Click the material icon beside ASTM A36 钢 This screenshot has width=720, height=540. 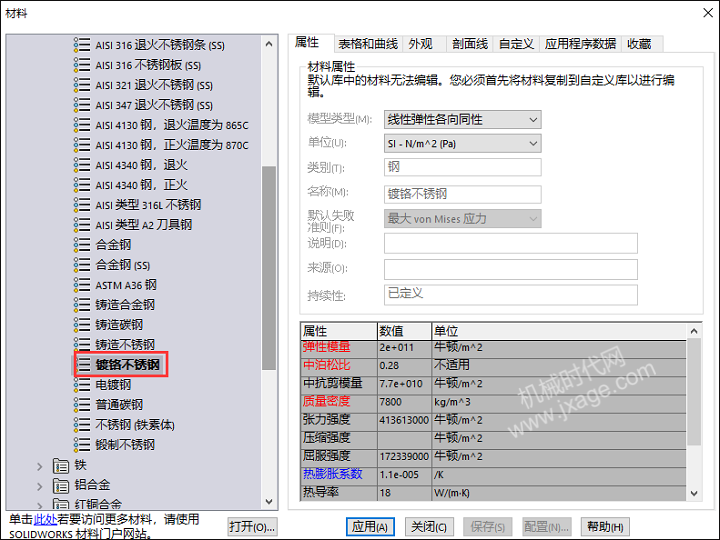(x=82, y=285)
